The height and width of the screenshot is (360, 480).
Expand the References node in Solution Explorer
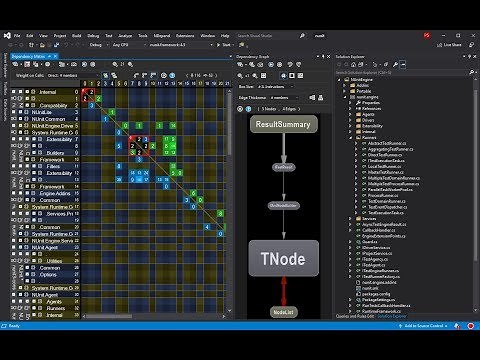tap(350, 108)
